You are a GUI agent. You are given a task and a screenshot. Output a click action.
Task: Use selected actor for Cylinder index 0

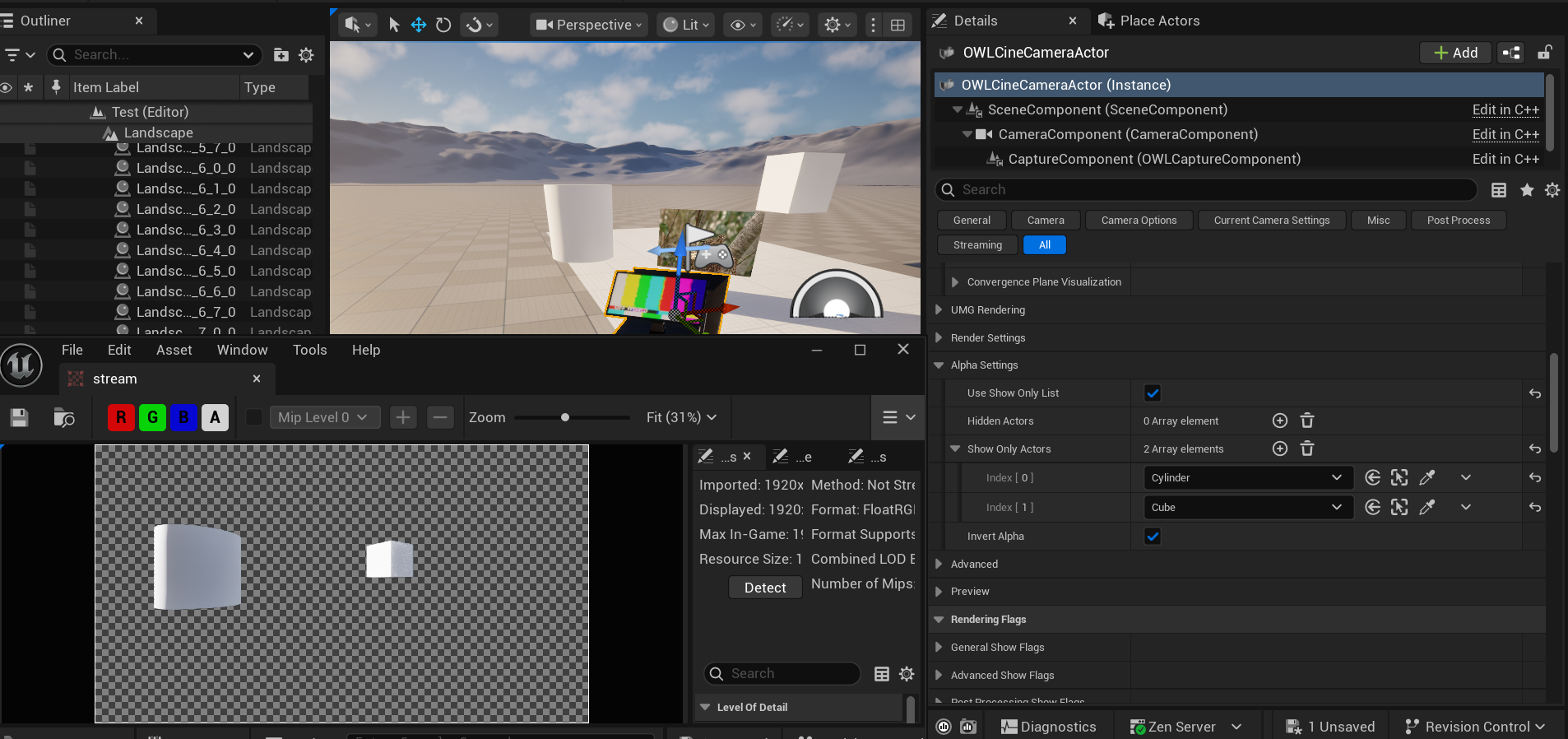coord(1372,477)
